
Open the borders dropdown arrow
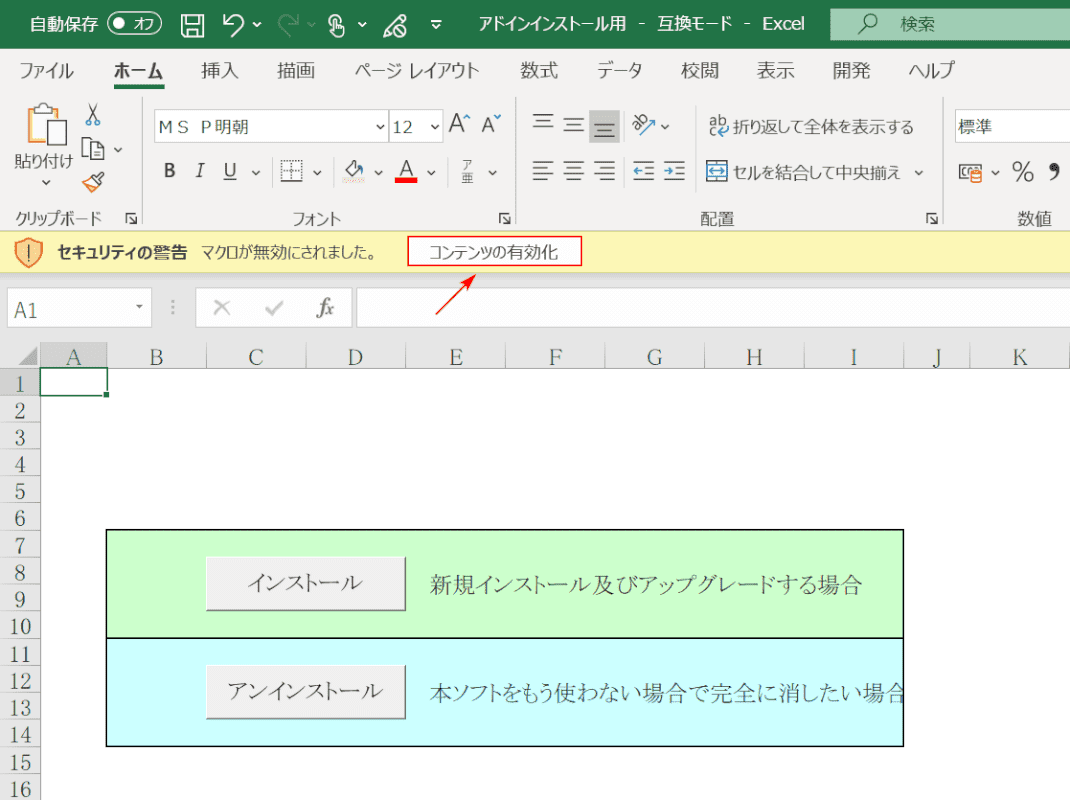[317, 172]
